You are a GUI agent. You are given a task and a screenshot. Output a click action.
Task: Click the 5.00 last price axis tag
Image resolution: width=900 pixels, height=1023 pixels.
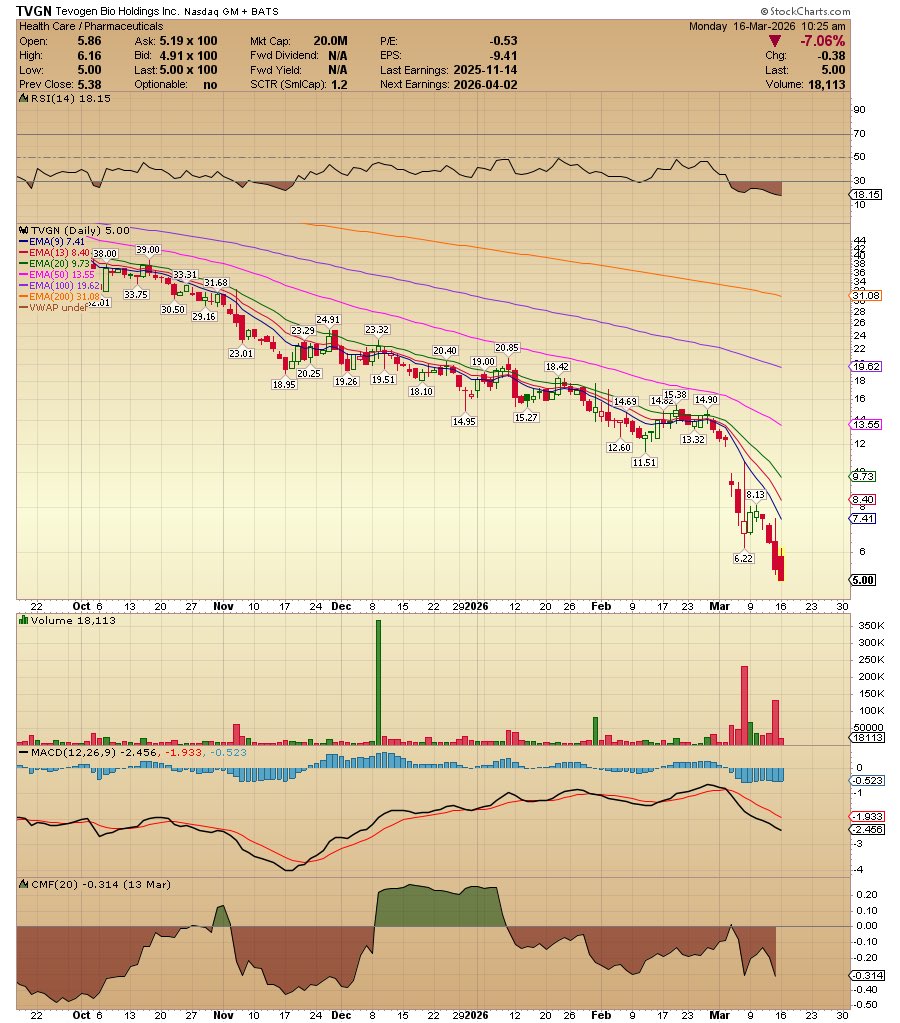click(863, 580)
